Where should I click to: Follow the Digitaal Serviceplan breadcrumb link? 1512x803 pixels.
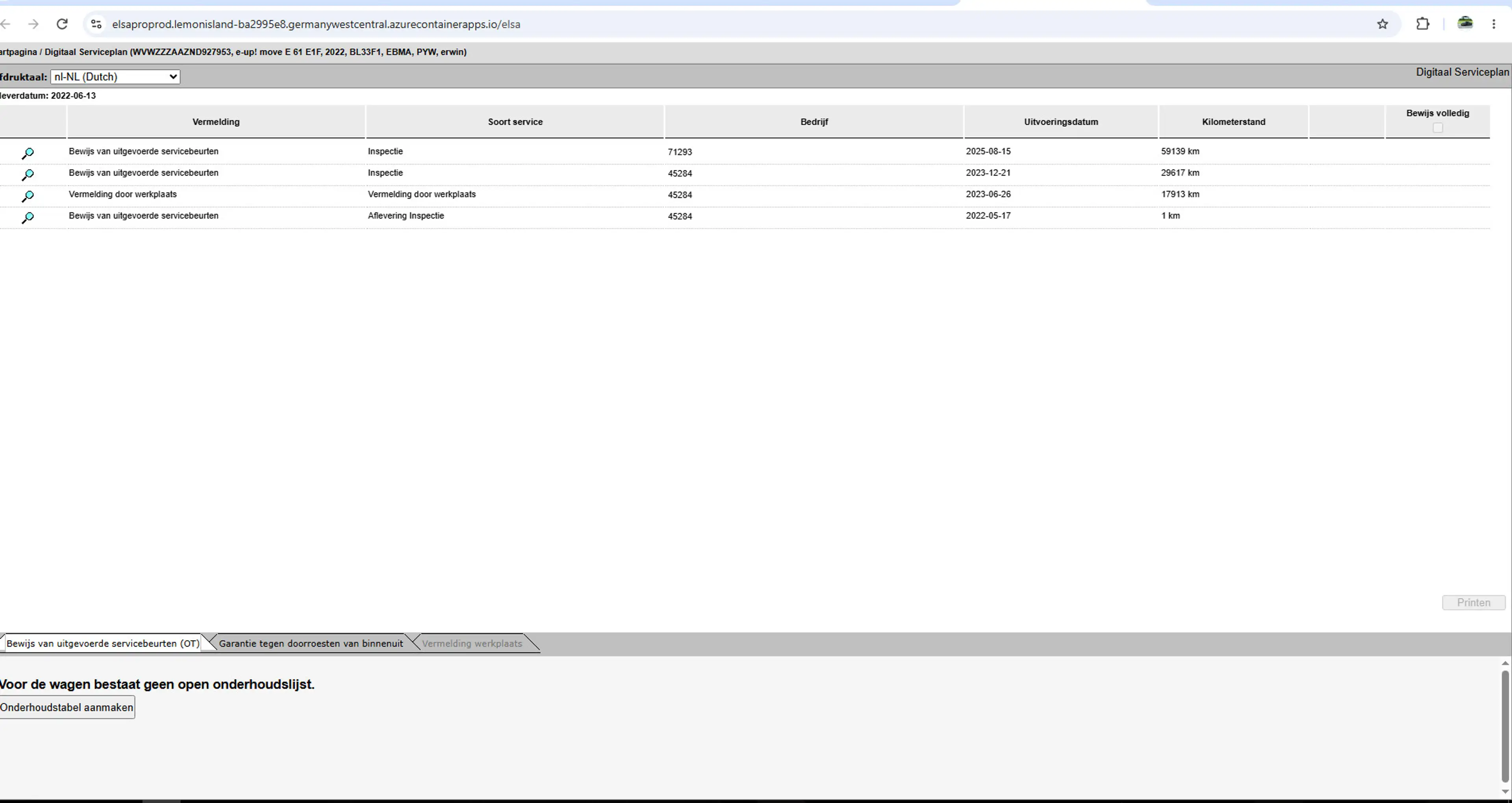tap(86, 52)
